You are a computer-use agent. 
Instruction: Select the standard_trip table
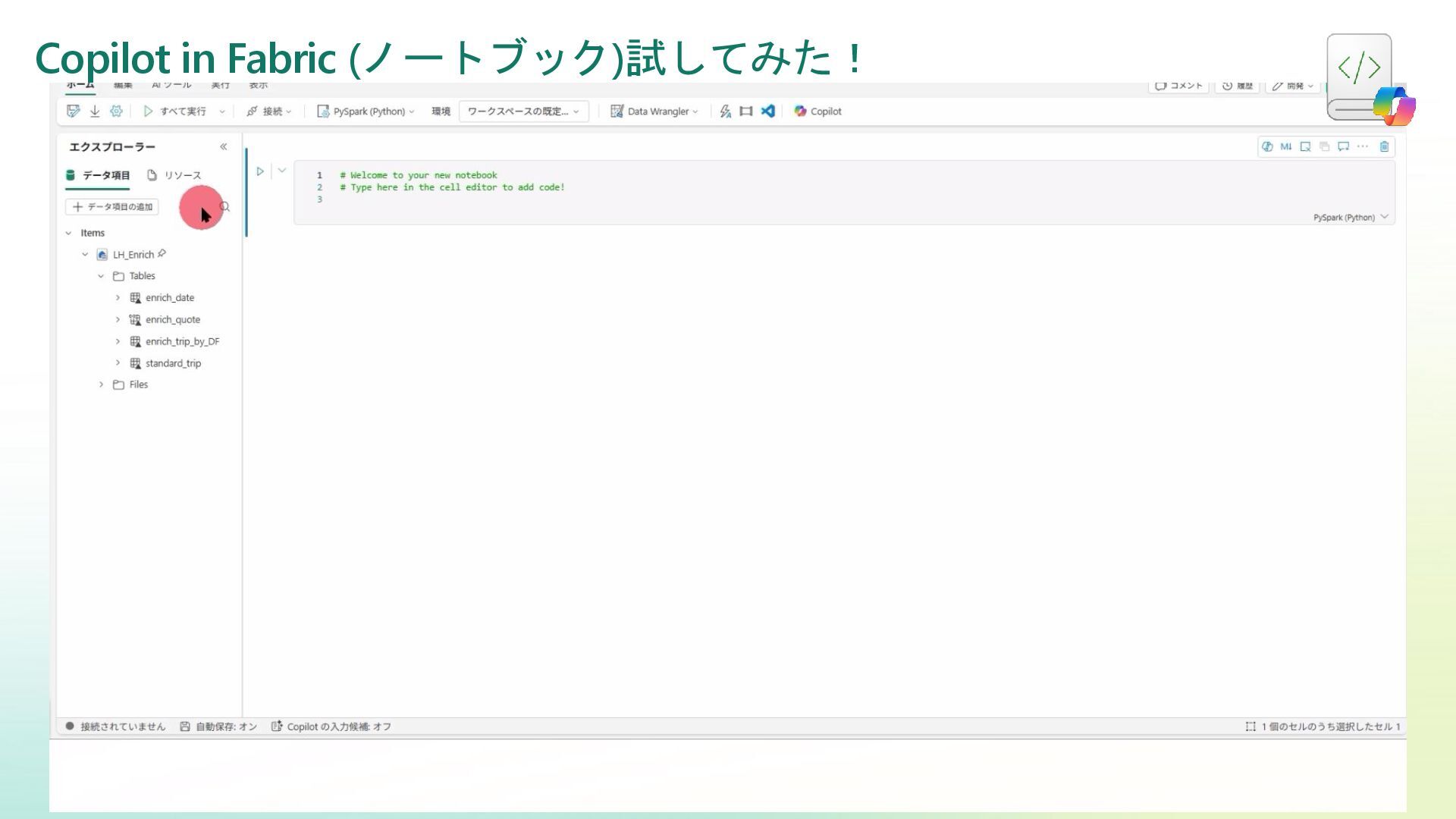[173, 363]
